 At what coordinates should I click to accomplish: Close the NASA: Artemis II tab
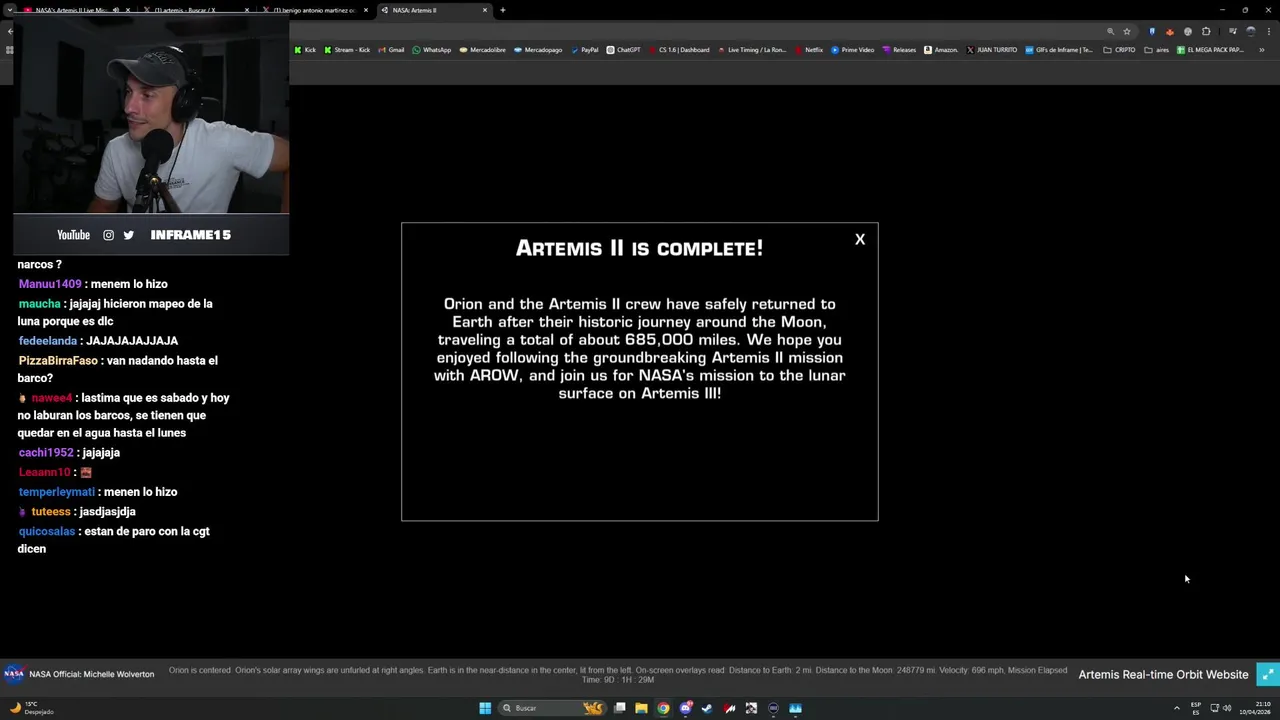485,10
